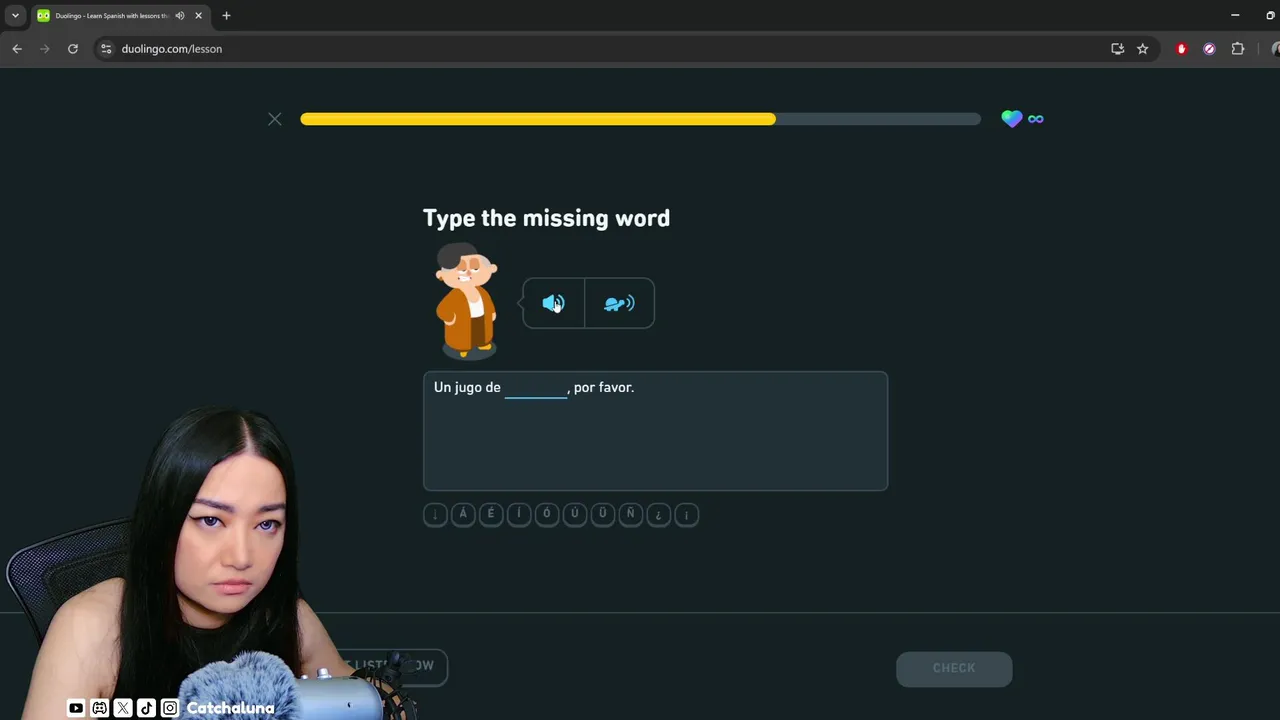Play the sentence audio at normal speed

(553, 303)
